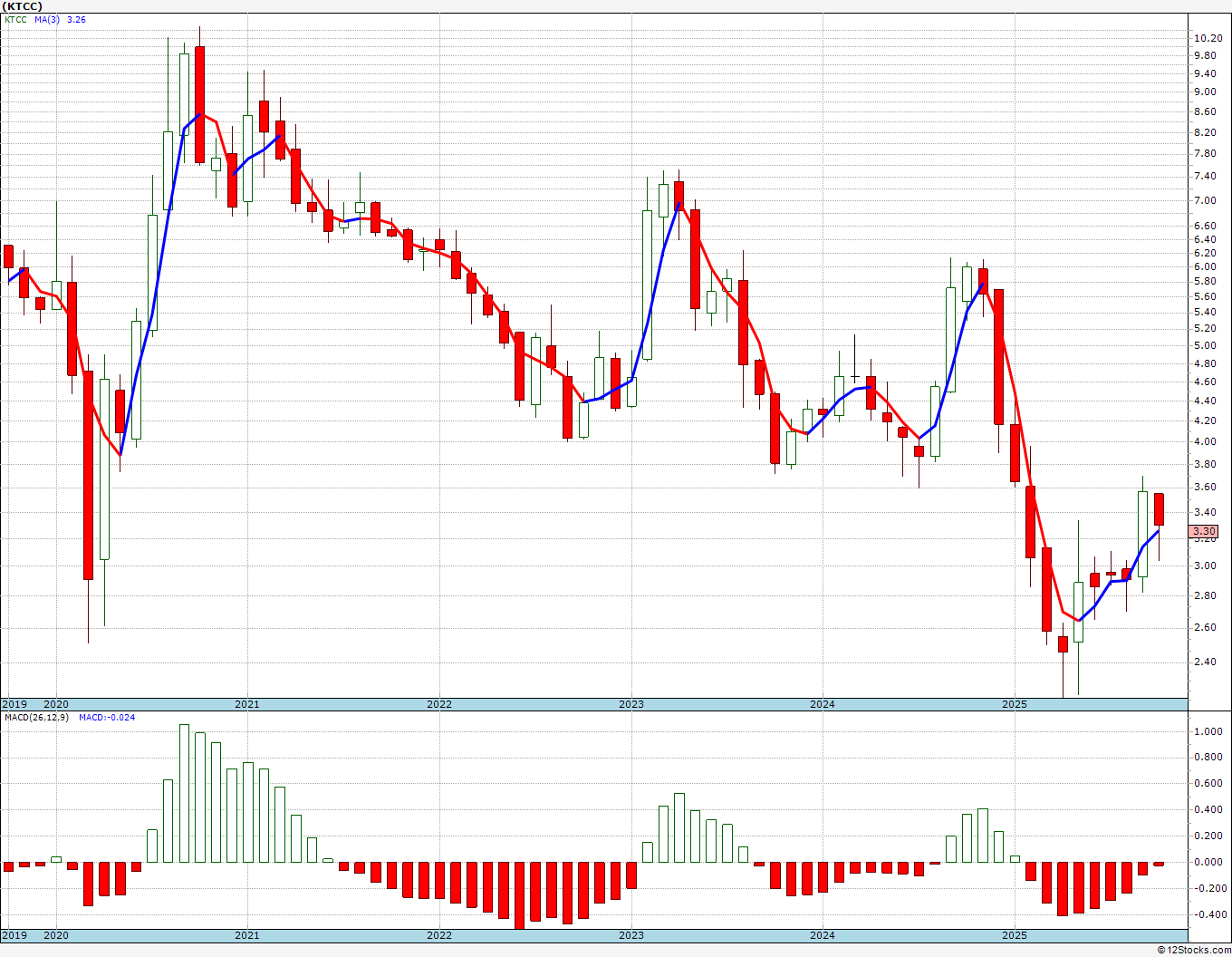The image size is (1232, 957).
Task: Select 2020 on the price chart timeline
Action: tap(56, 704)
